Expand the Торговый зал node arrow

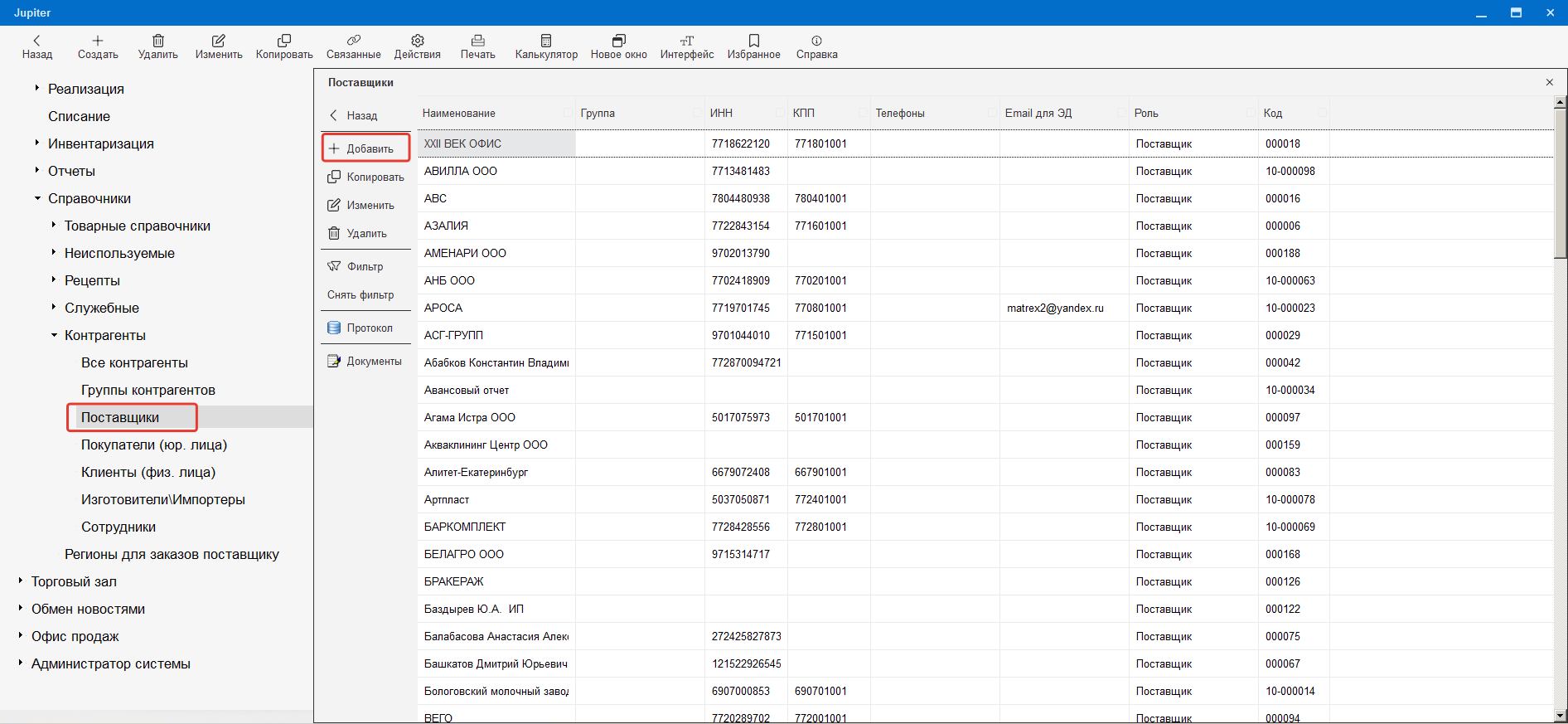20,581
